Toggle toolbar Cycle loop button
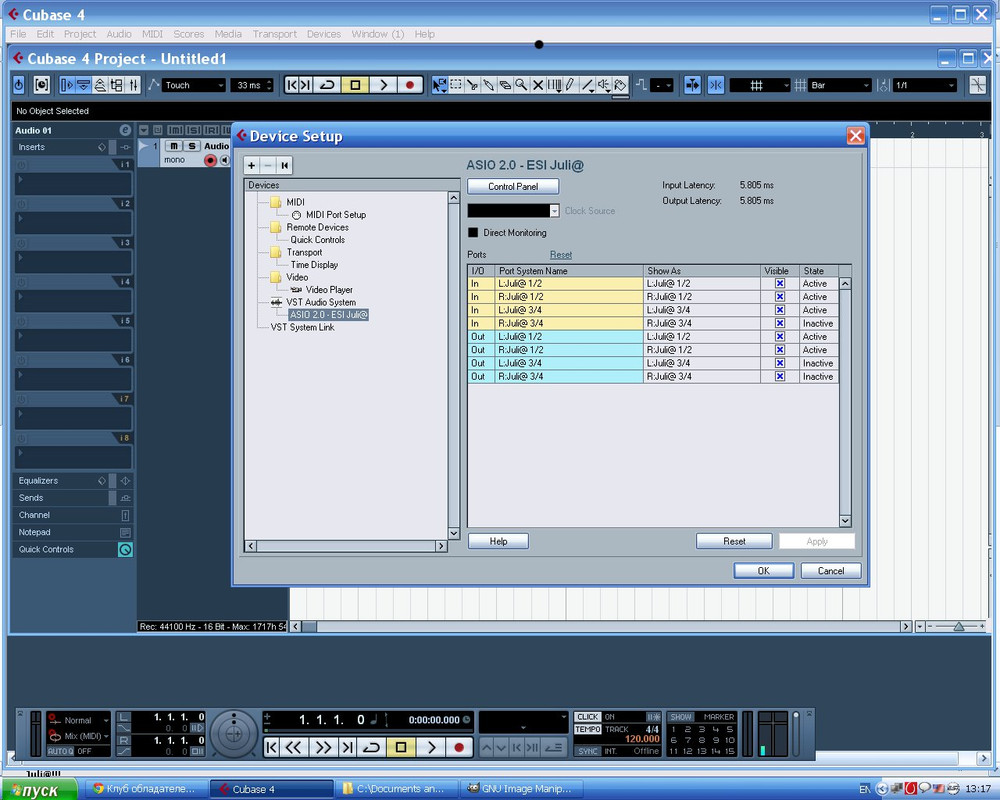This screenshot has height=800, width=1000. [327, 85]
